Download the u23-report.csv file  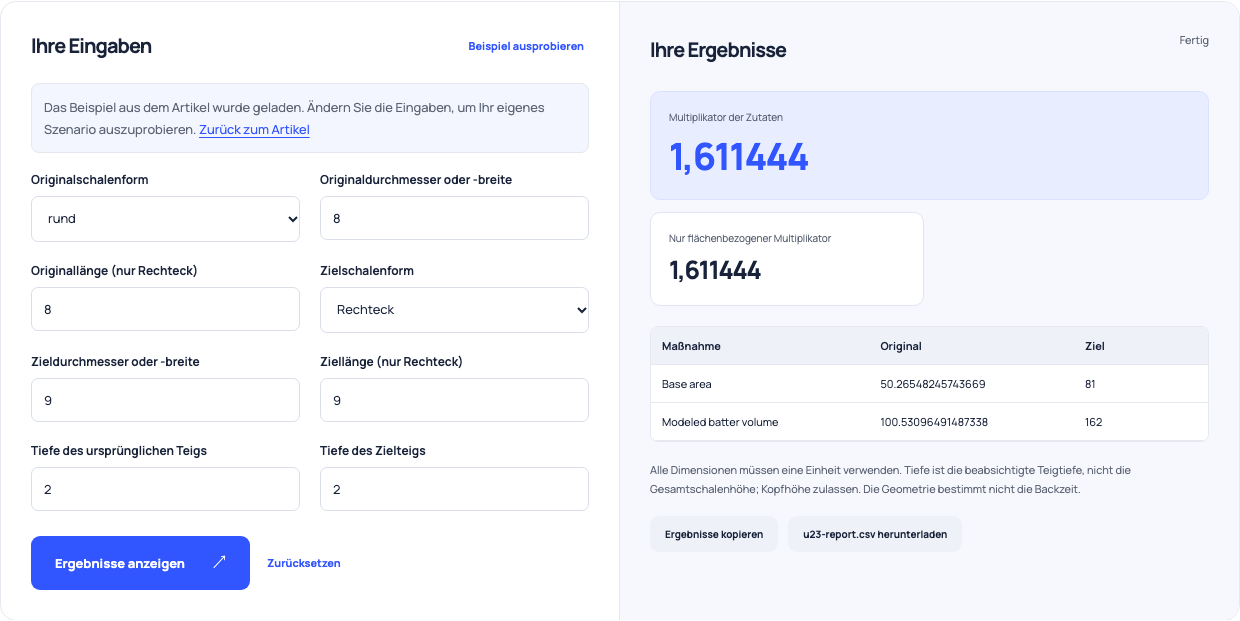(875, 534)
